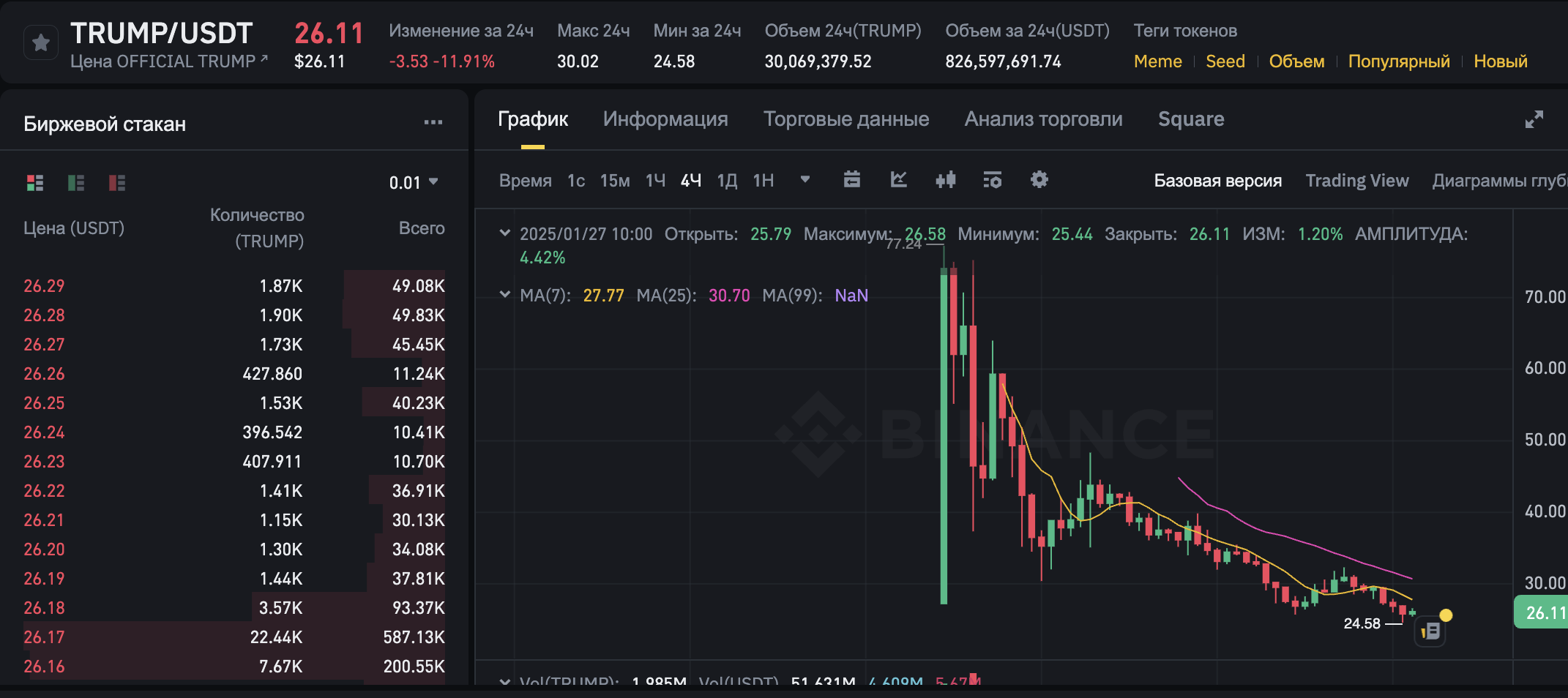This screenshot has height=698, width=1568.
Task: Click the Seed token tag
Action: point(1225,61)
